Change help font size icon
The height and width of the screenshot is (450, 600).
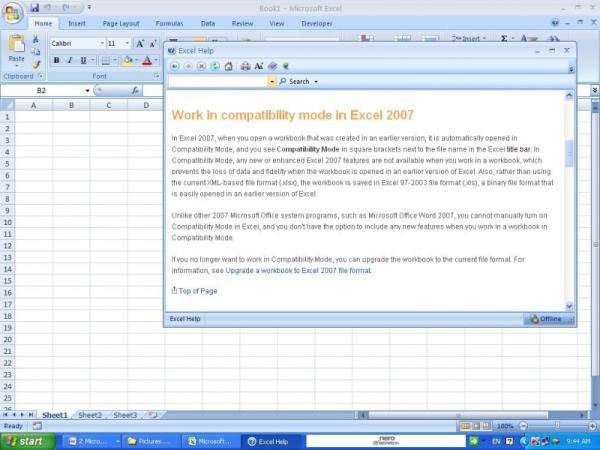259,66
